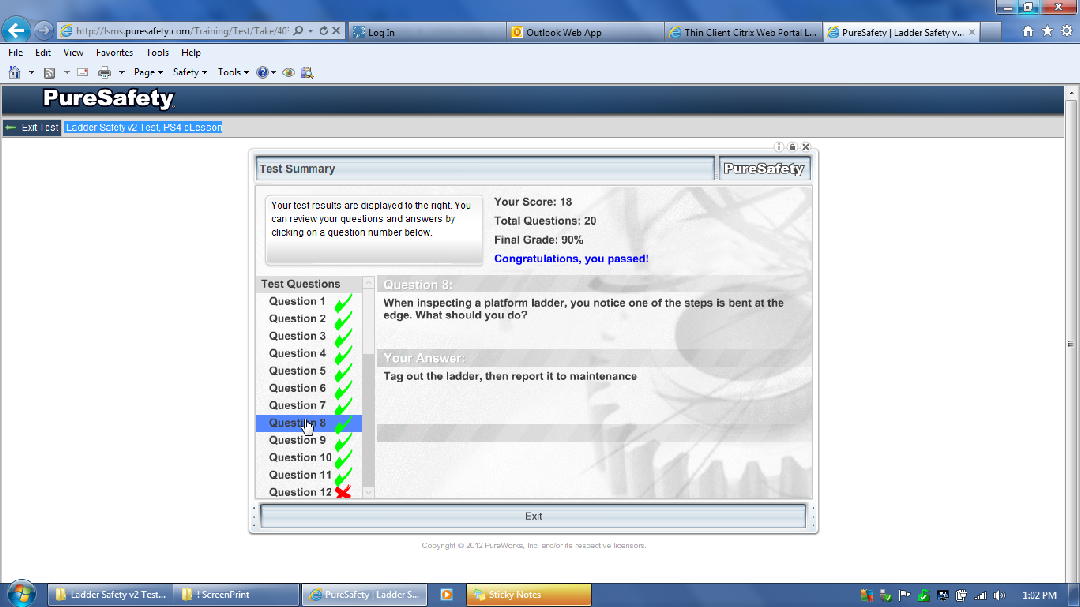Click the RSS feeds icon
This screenshot has height=607, width=1080.
[x=49, y=72]
